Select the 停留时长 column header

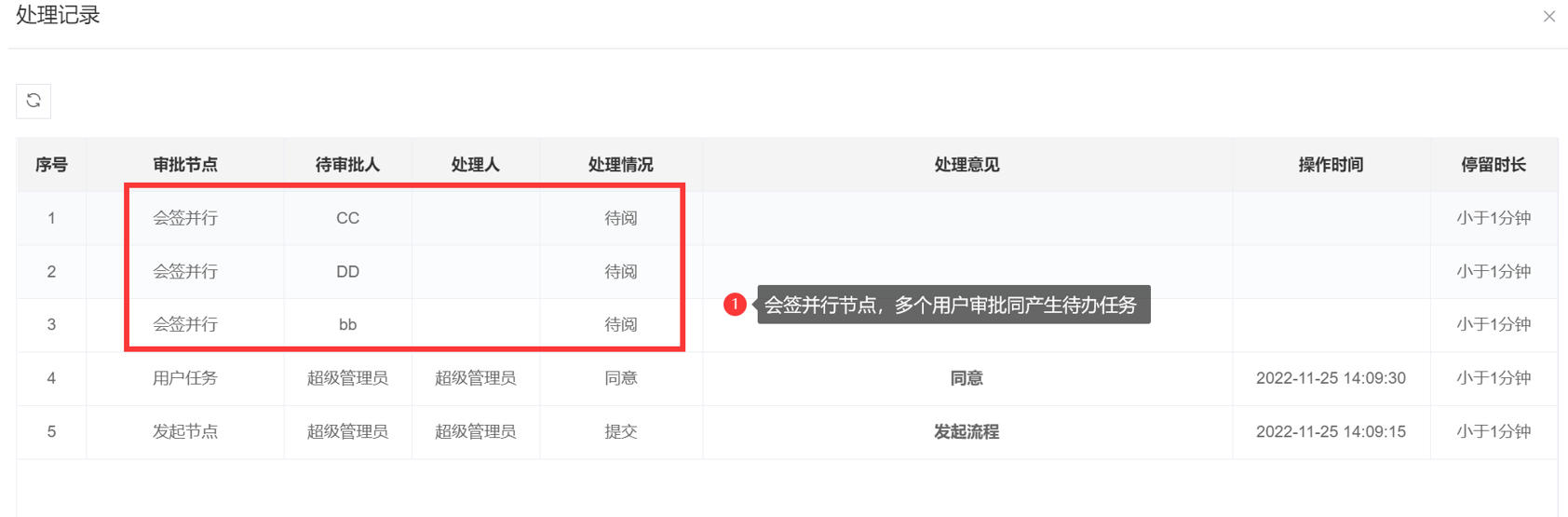click(x=1494, y=165)
